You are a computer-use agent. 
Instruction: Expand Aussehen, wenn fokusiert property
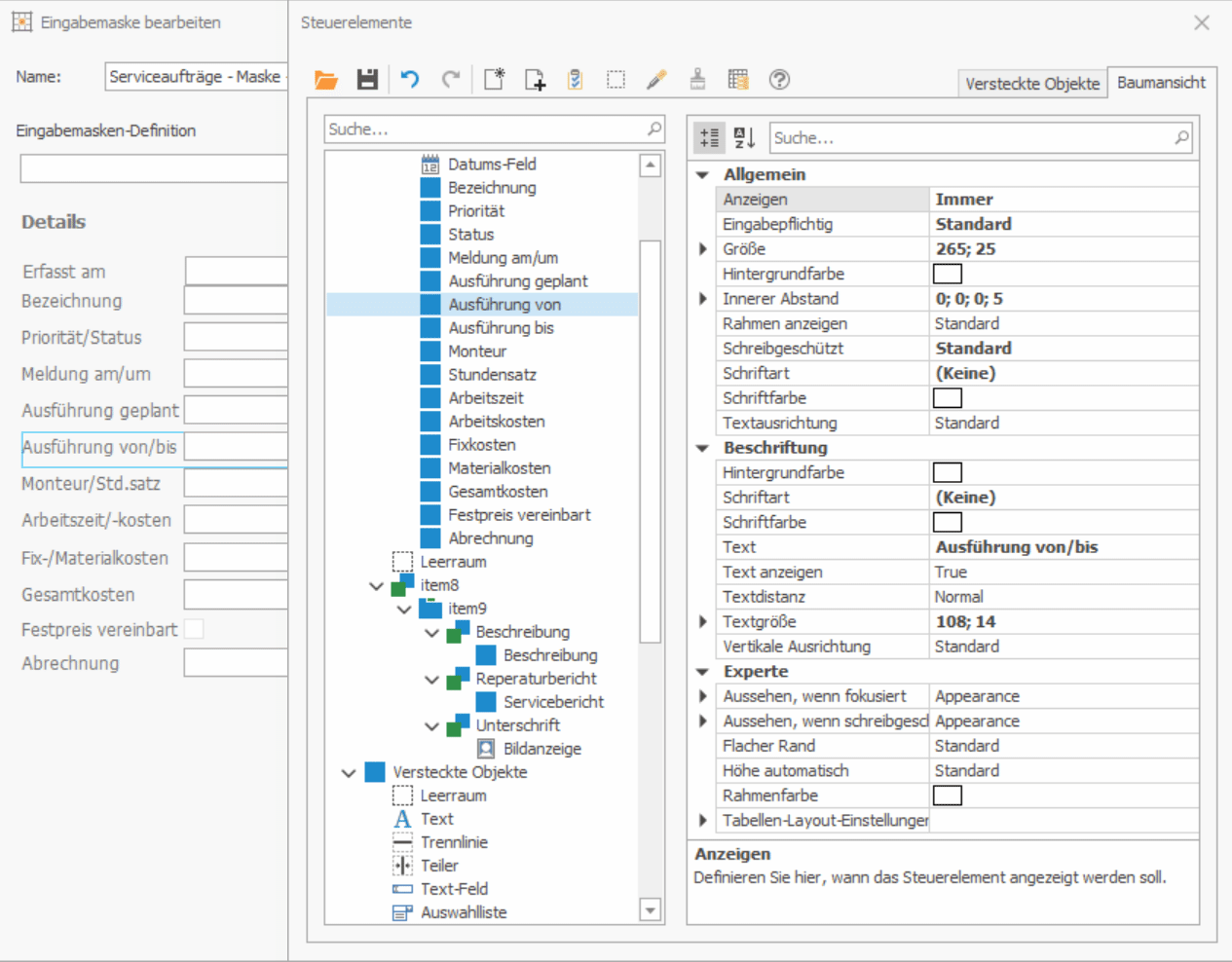point(703,696)
